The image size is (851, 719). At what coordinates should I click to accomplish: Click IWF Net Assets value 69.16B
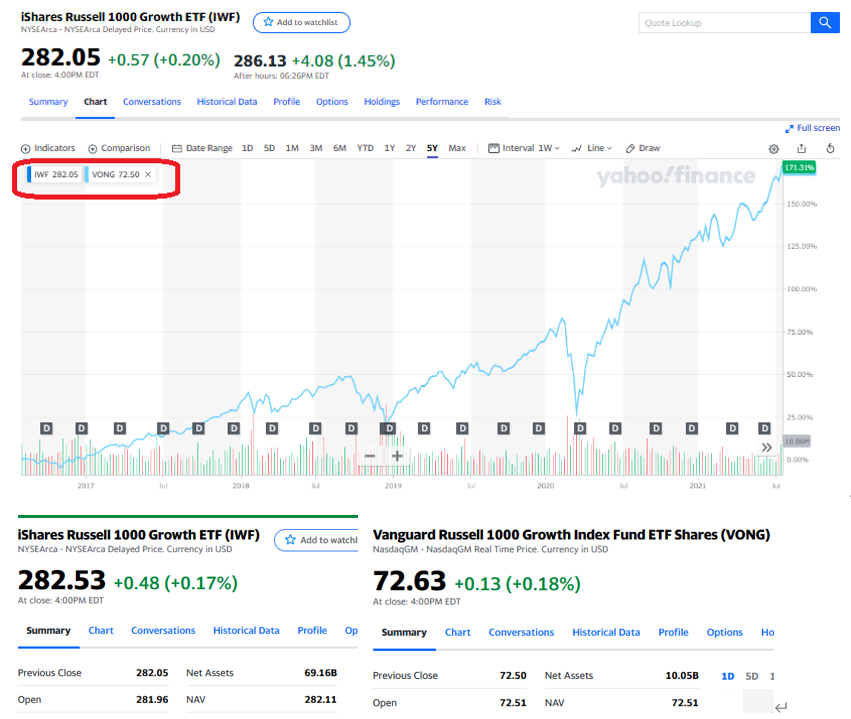[320, 673]
